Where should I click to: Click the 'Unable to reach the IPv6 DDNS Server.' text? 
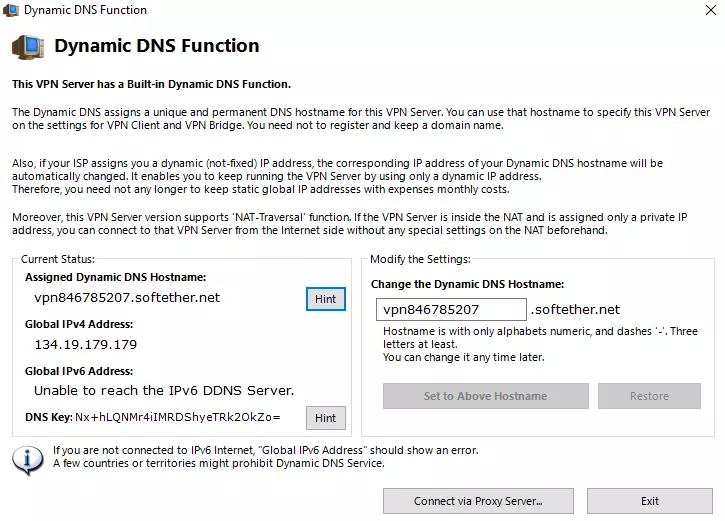164,391
